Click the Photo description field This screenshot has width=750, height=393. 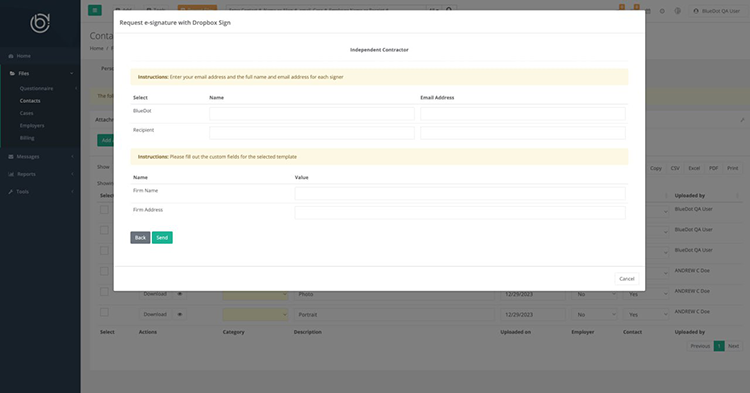394,294
